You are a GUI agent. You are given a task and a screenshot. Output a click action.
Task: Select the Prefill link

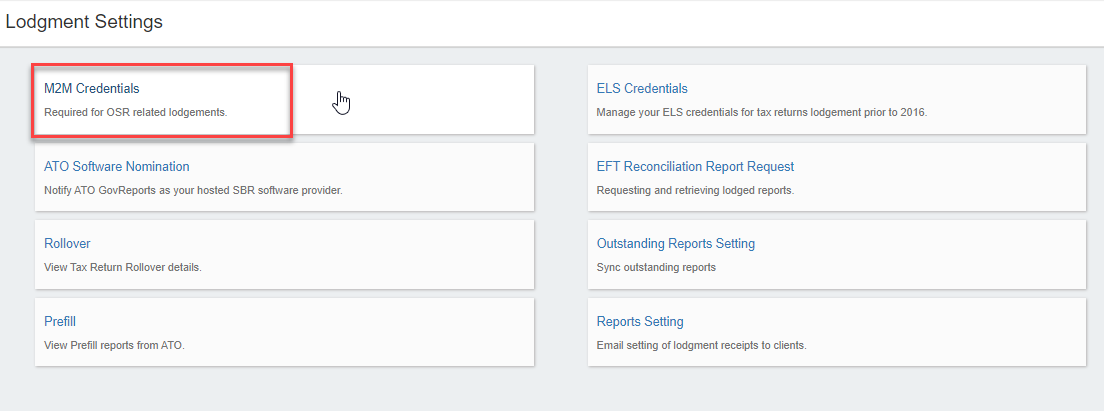(60, 322)
